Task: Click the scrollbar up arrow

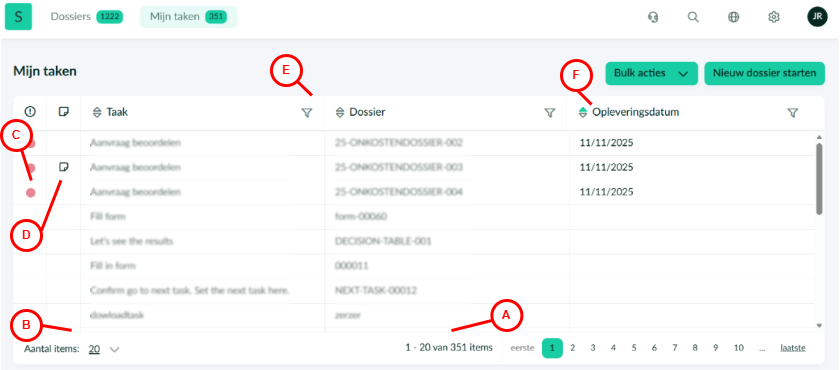Action: tap(819, 137)
